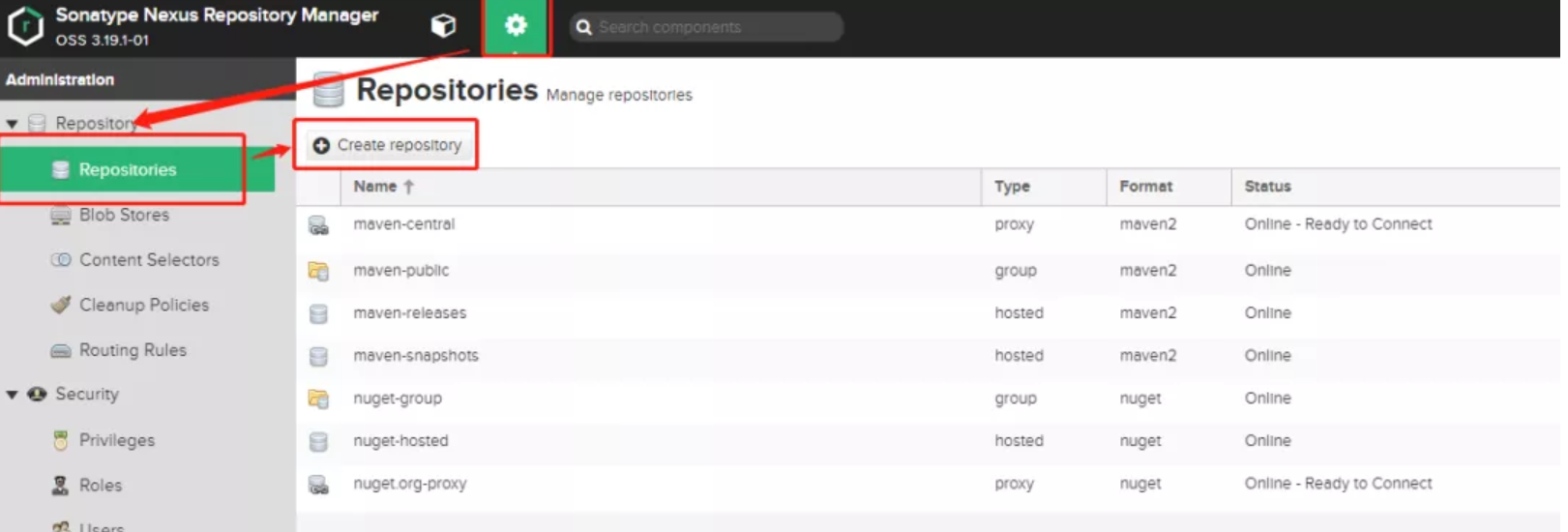This screenshot has width=1568, height=532.
Task: Open the Browse cube icon in header
Action: pos(443,26)
